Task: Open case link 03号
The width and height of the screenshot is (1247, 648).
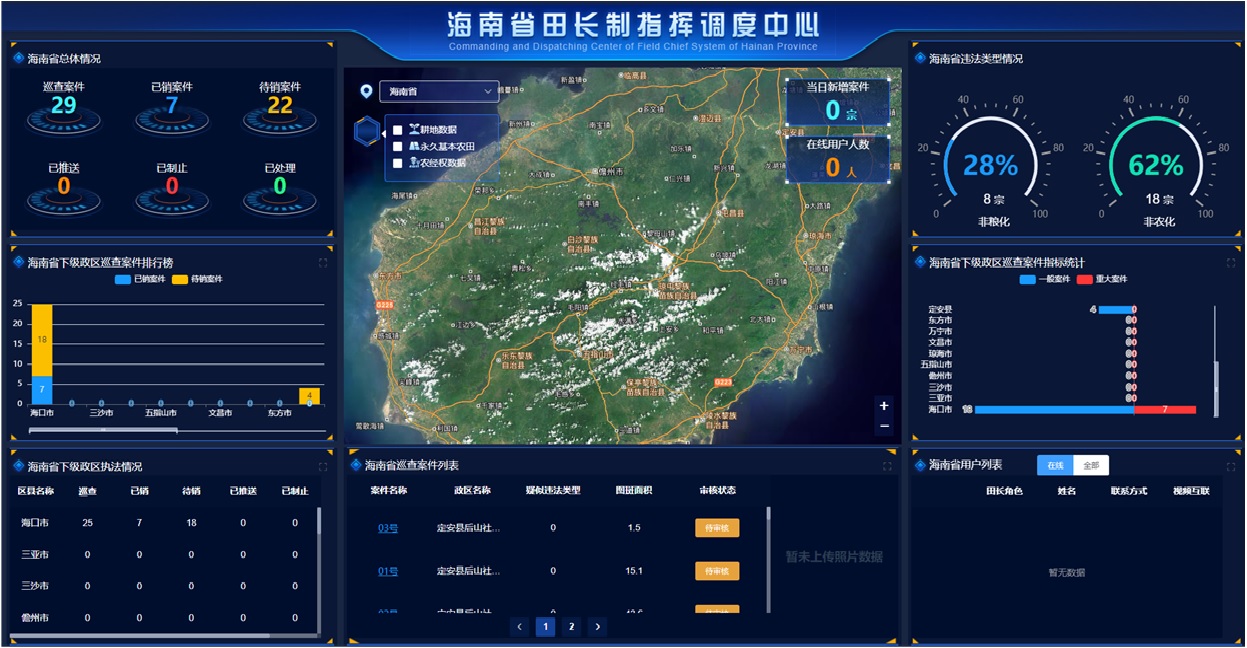Action: pyautogui.click(x=388, y=528)
